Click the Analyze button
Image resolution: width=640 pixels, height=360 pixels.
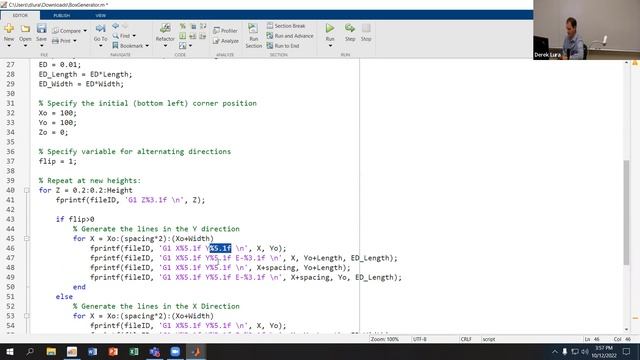click(x=226, y=41)
